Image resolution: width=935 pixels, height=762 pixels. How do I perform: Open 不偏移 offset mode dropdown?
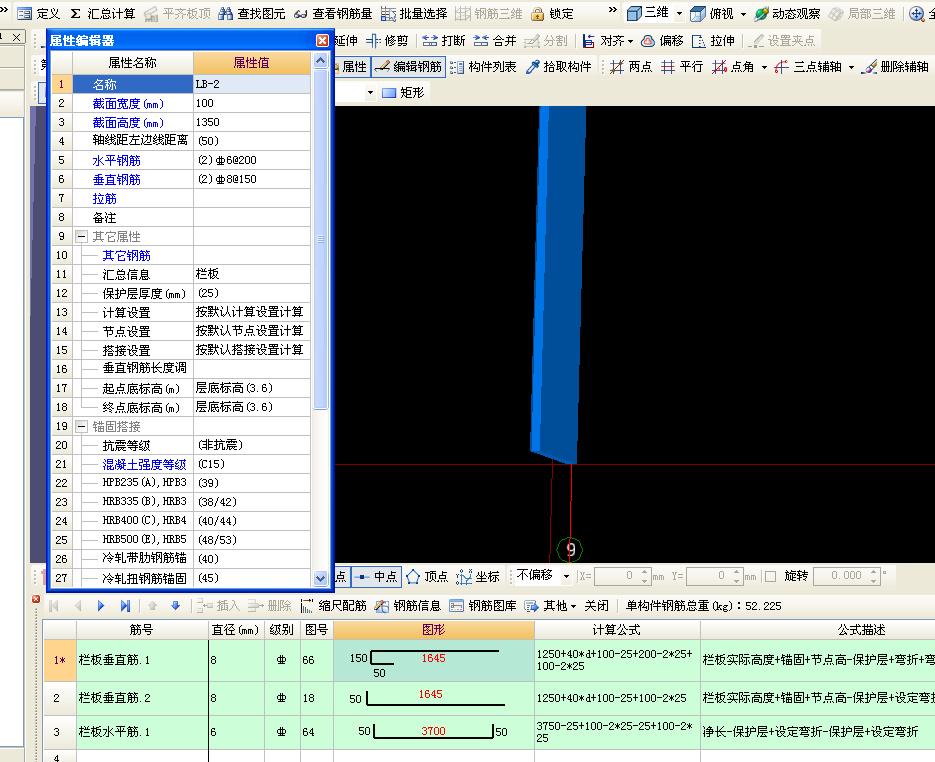pyautogui.click(x=566, y=577)
